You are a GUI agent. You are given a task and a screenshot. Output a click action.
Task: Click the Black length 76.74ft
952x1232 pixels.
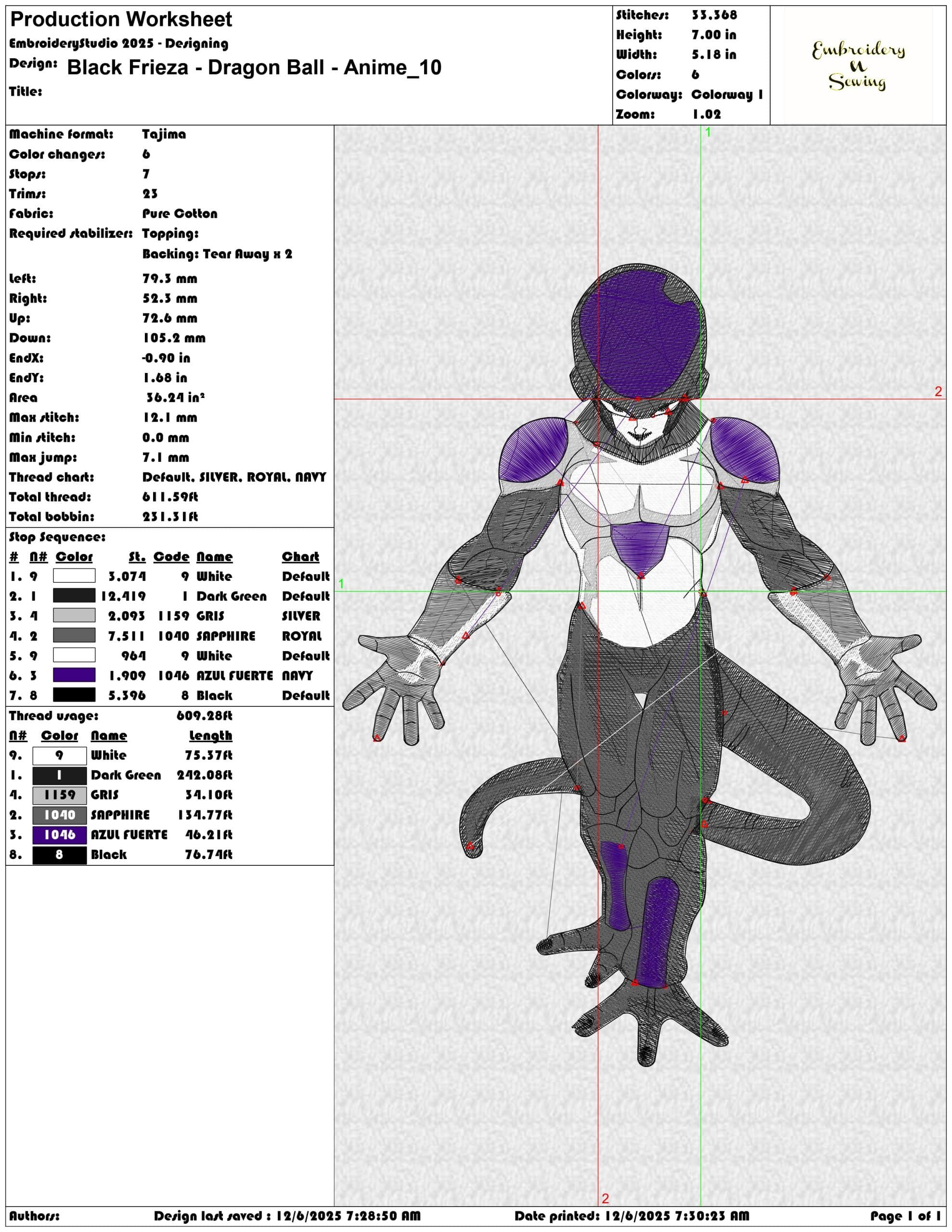pos(208,855)
